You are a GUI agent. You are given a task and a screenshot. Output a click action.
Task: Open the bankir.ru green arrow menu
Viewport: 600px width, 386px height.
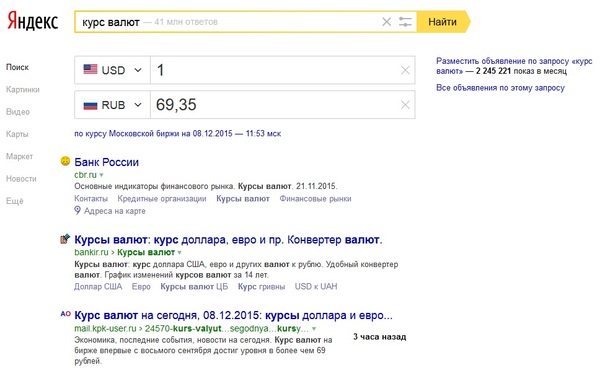[179, 252]
